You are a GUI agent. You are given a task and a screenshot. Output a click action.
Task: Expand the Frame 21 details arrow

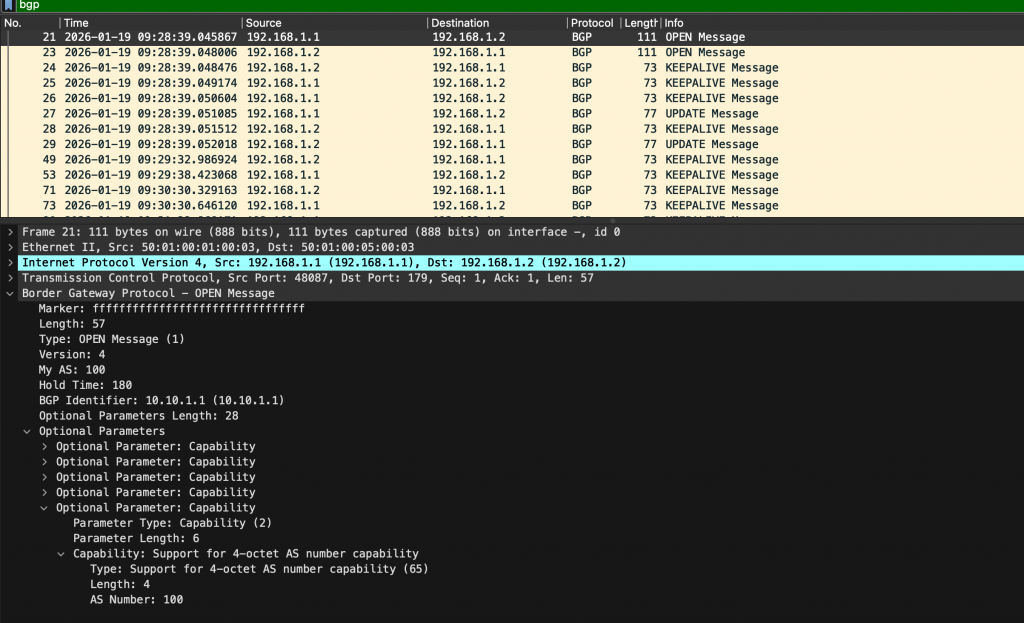10,232
